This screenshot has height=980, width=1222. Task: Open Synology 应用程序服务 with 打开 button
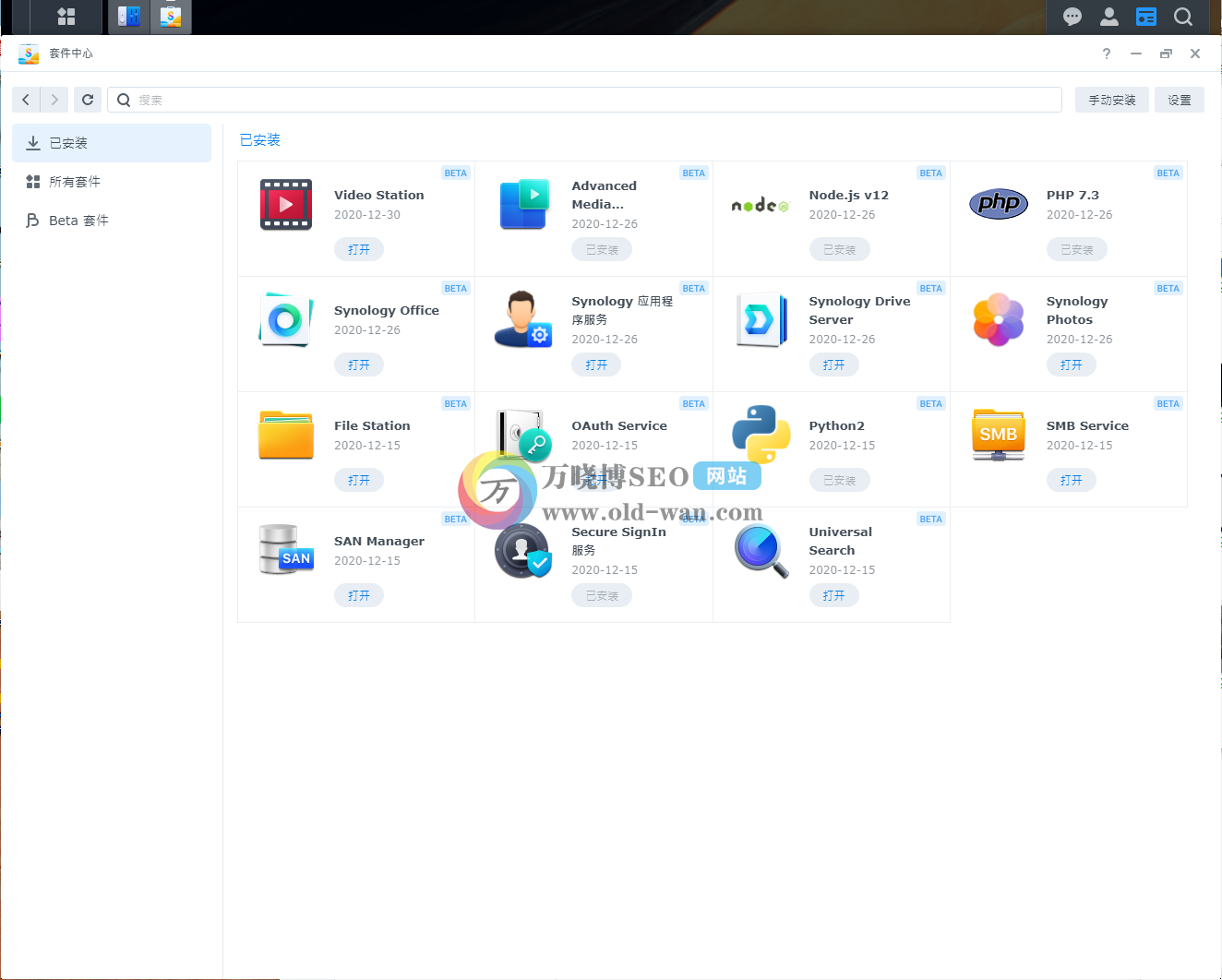coord(596,365)
